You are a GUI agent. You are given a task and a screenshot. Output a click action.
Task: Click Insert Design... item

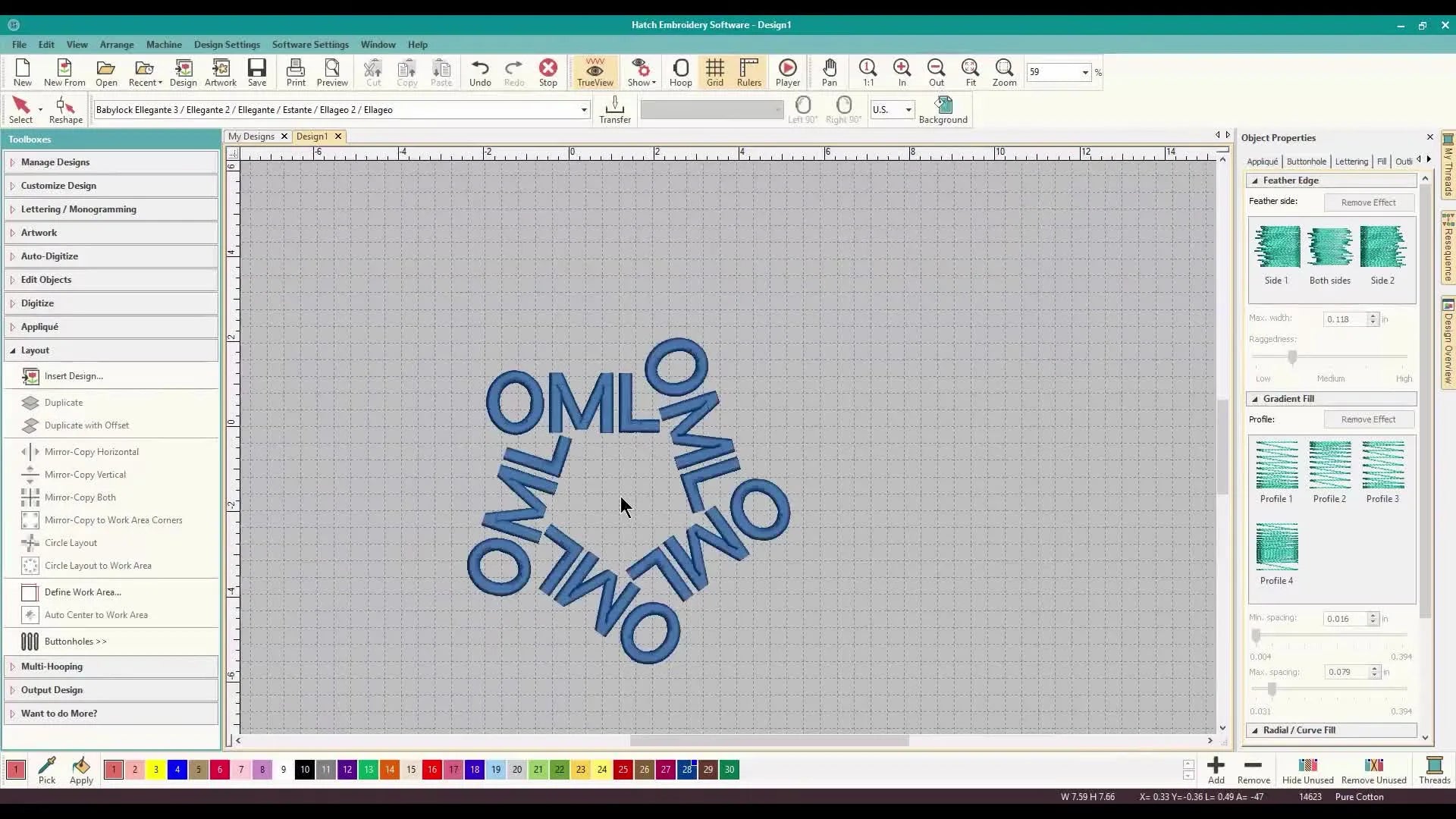(74, 376)
